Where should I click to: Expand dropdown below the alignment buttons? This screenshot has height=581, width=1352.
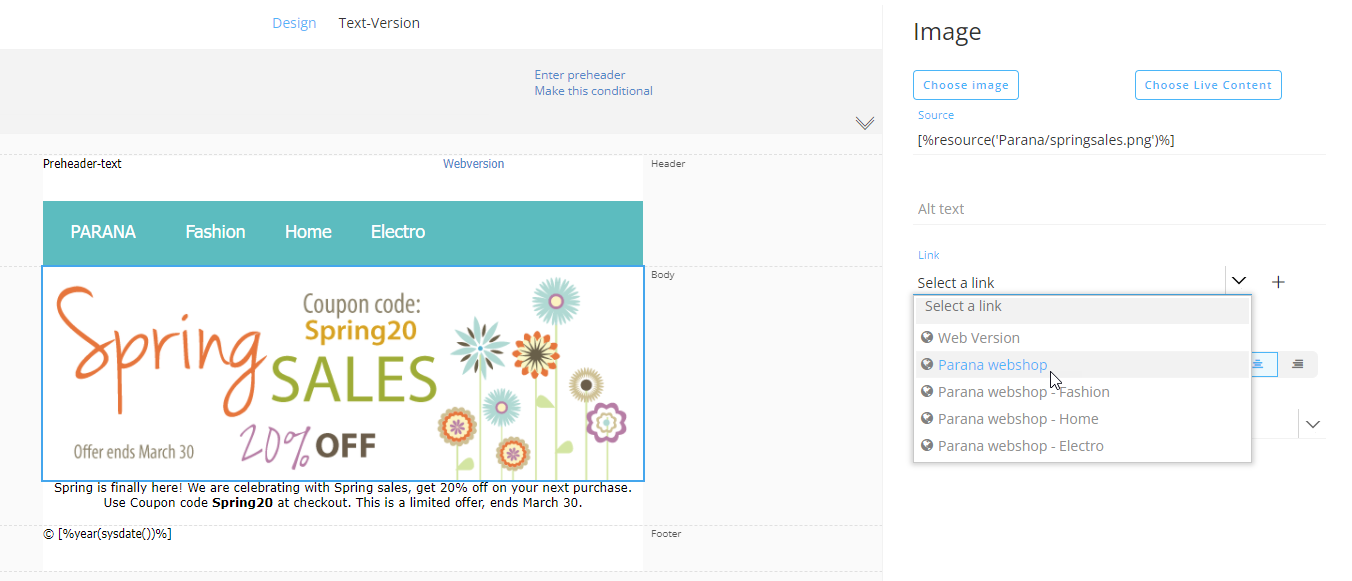point(1313,424)
